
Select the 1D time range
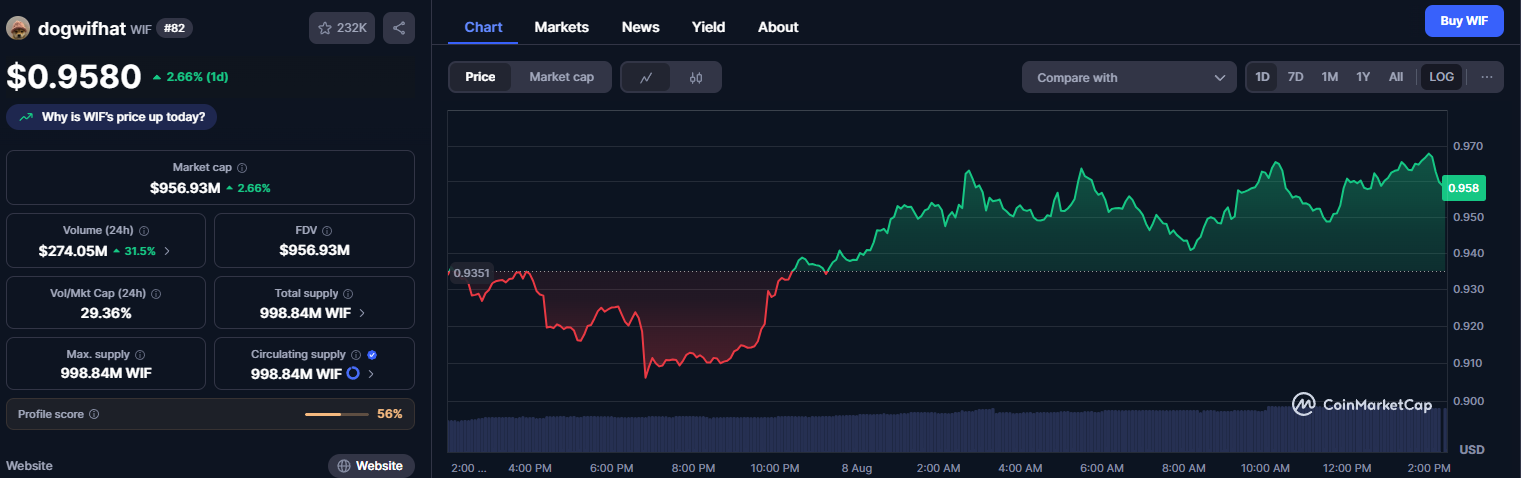point(1263,77)
